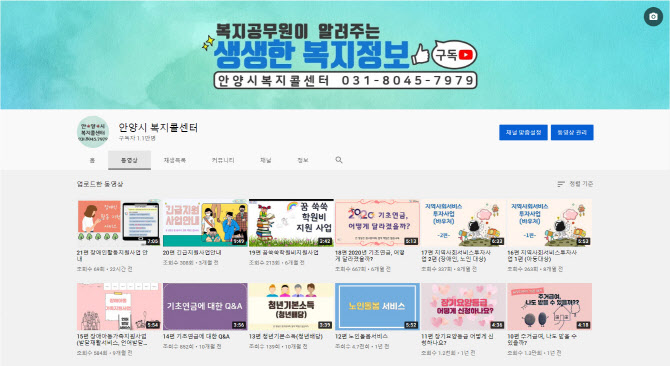This screenshot has width=670, height=366.
Task: Open the 주거급여 video thumbnail
Action: point(550,306)
